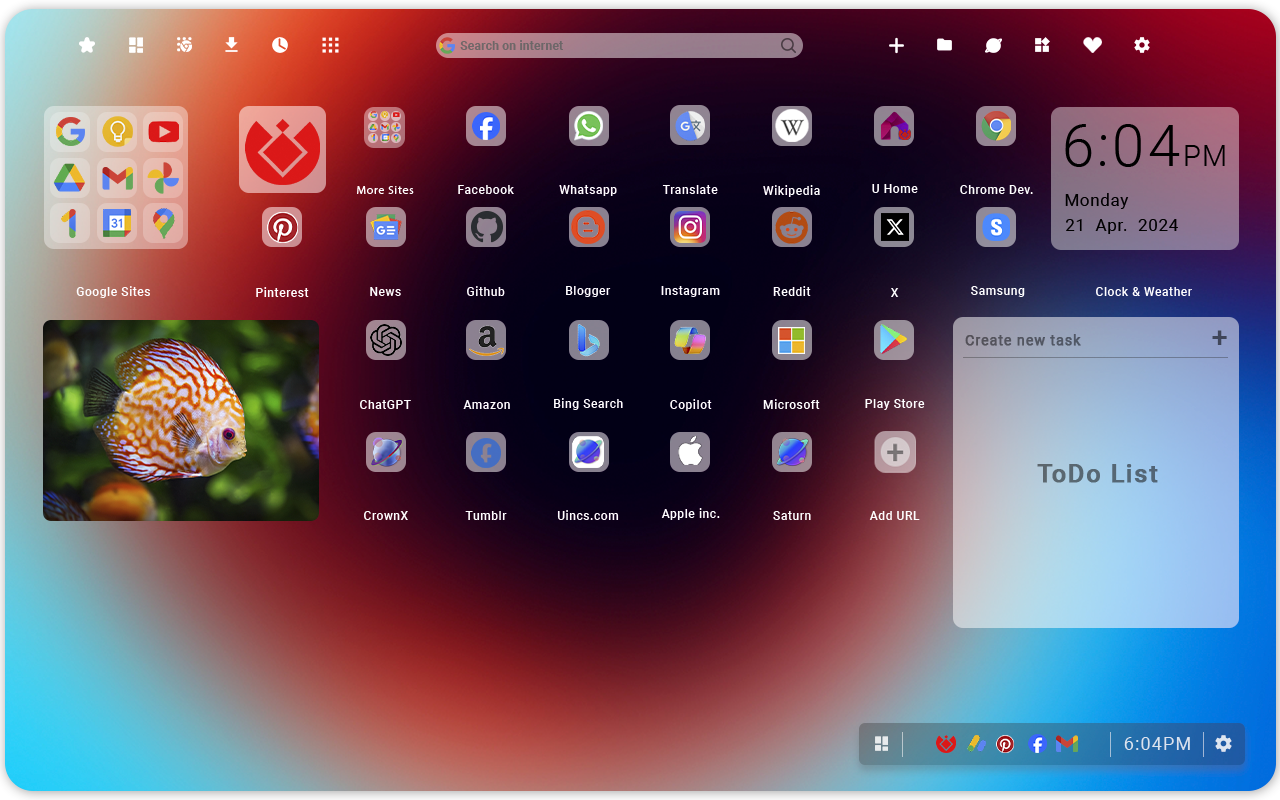
Task: Open history via the clock icon
Action: coord(279,45)
